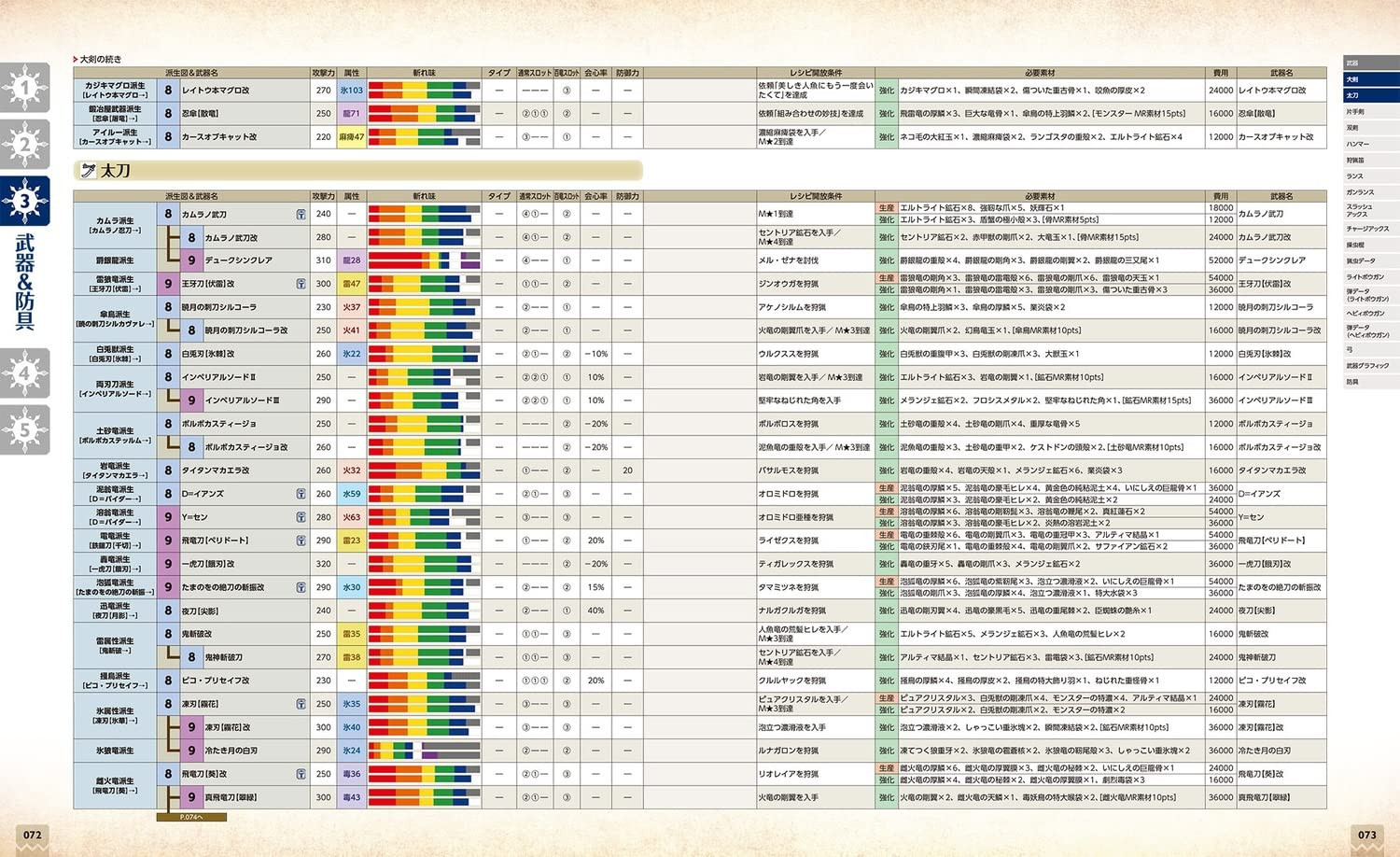Click the sword icon beside the 太刀 heading
This screenshot has width=1400, height=857.
point(89,171)
